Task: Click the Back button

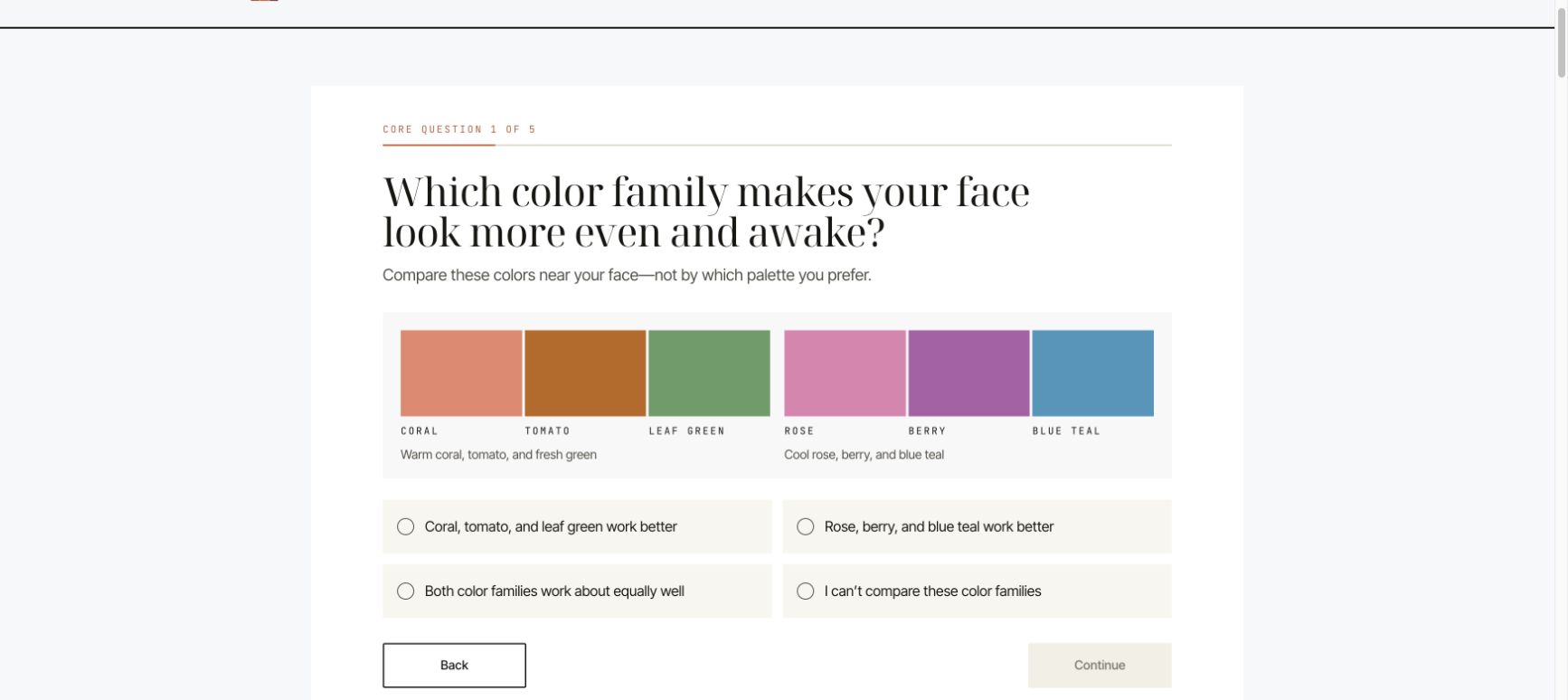Action: (x=454, y=666)
